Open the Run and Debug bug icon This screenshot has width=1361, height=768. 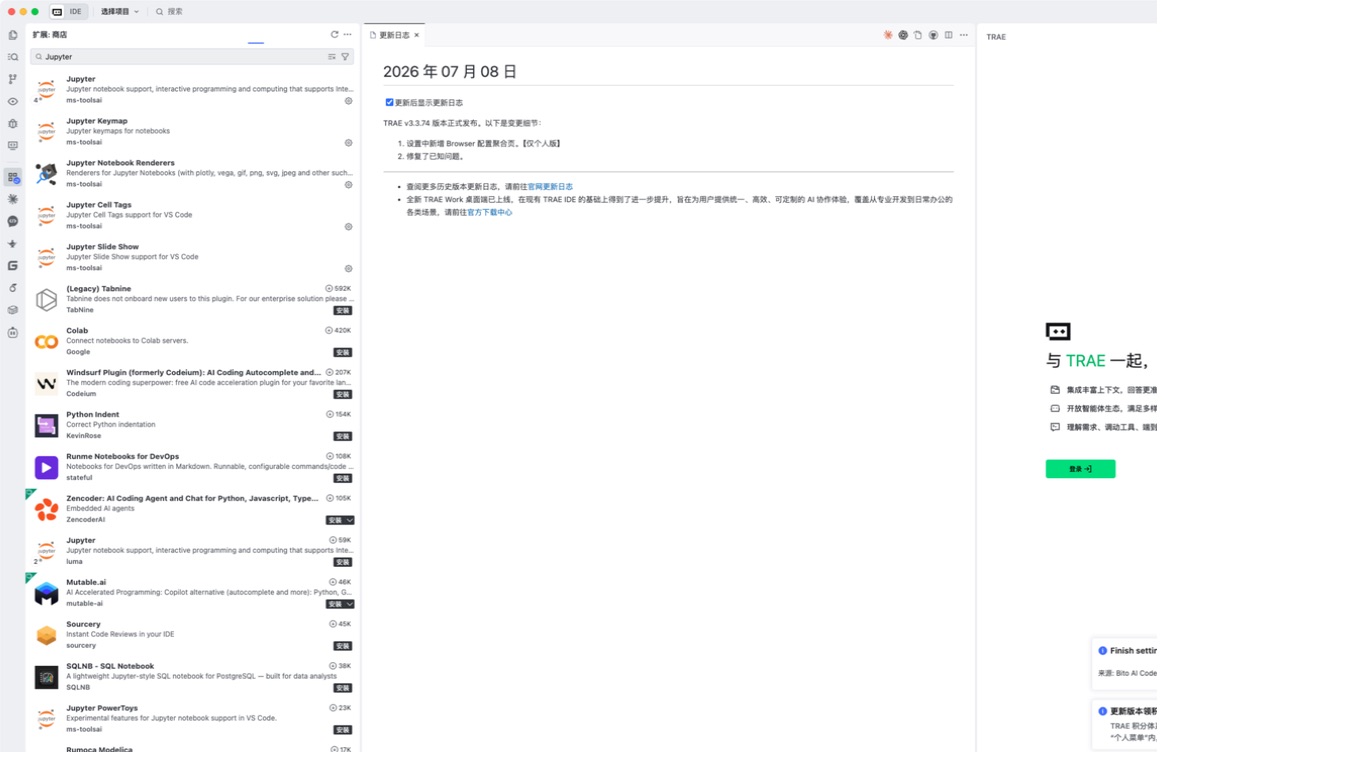coord(13,124)
